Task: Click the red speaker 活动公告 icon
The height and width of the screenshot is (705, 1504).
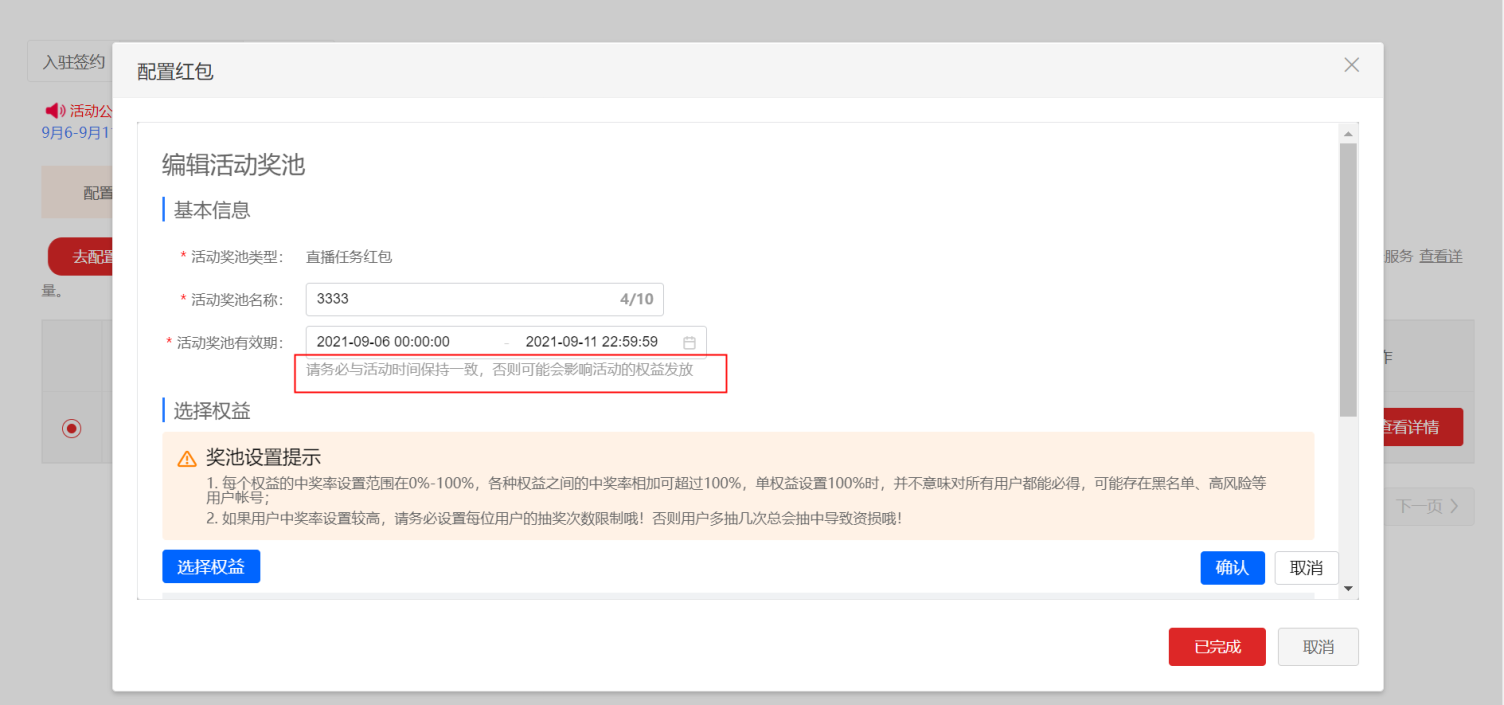Action: coord(54,110)
